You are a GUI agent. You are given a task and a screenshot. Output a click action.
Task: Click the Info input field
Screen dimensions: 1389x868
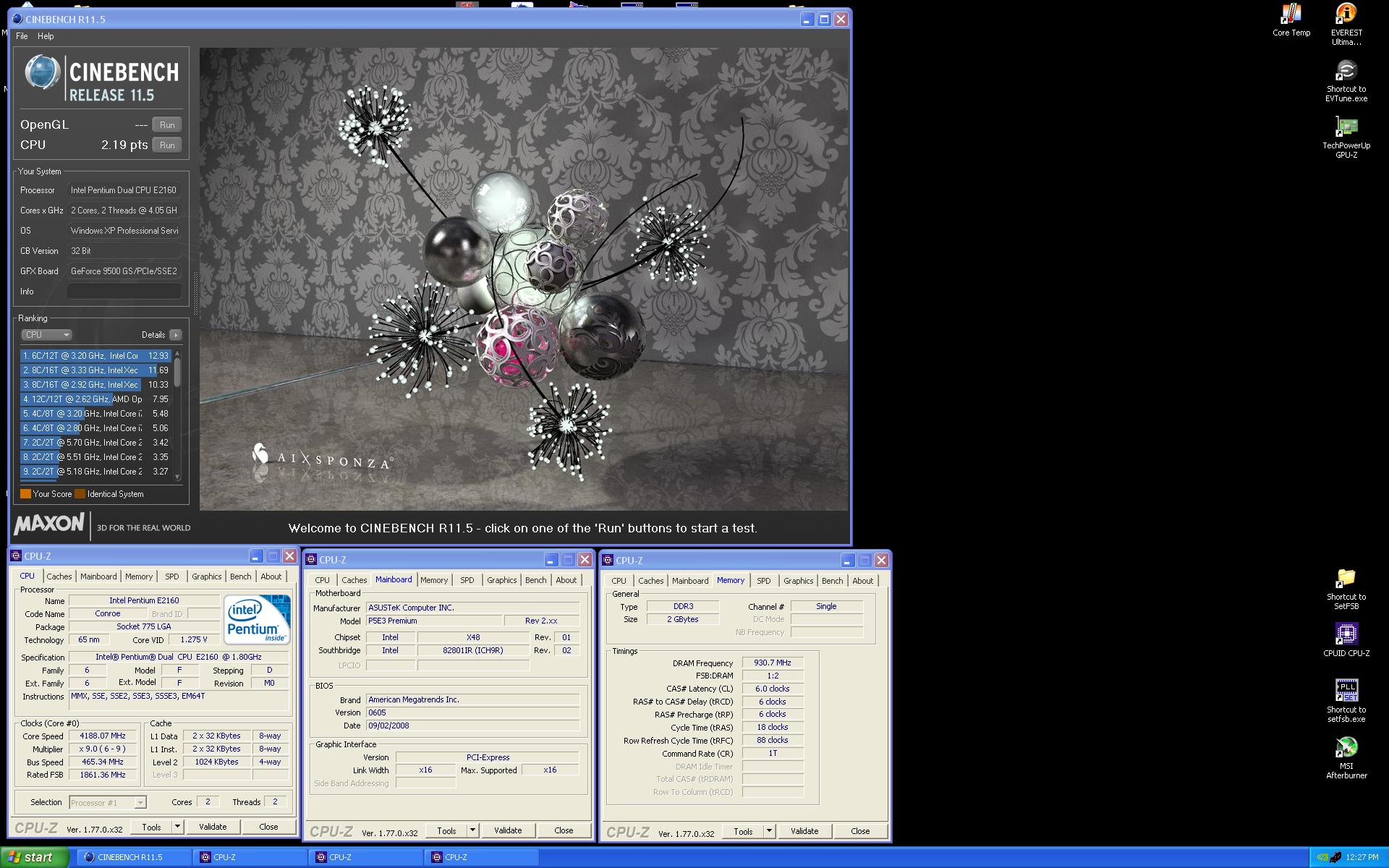point(124,292)
